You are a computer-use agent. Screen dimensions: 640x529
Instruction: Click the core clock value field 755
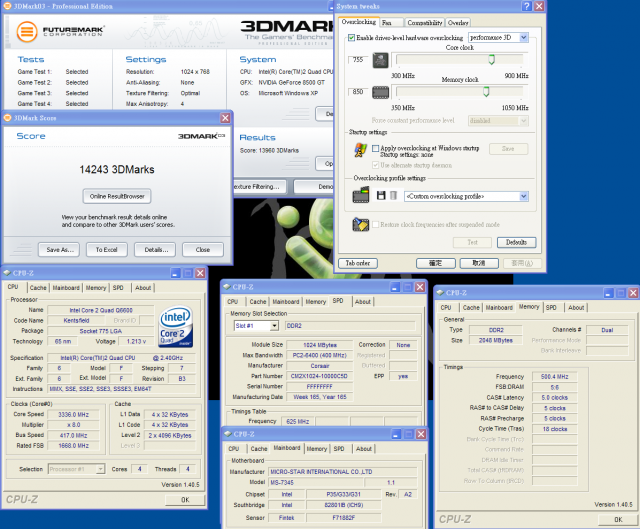[358, 60]
